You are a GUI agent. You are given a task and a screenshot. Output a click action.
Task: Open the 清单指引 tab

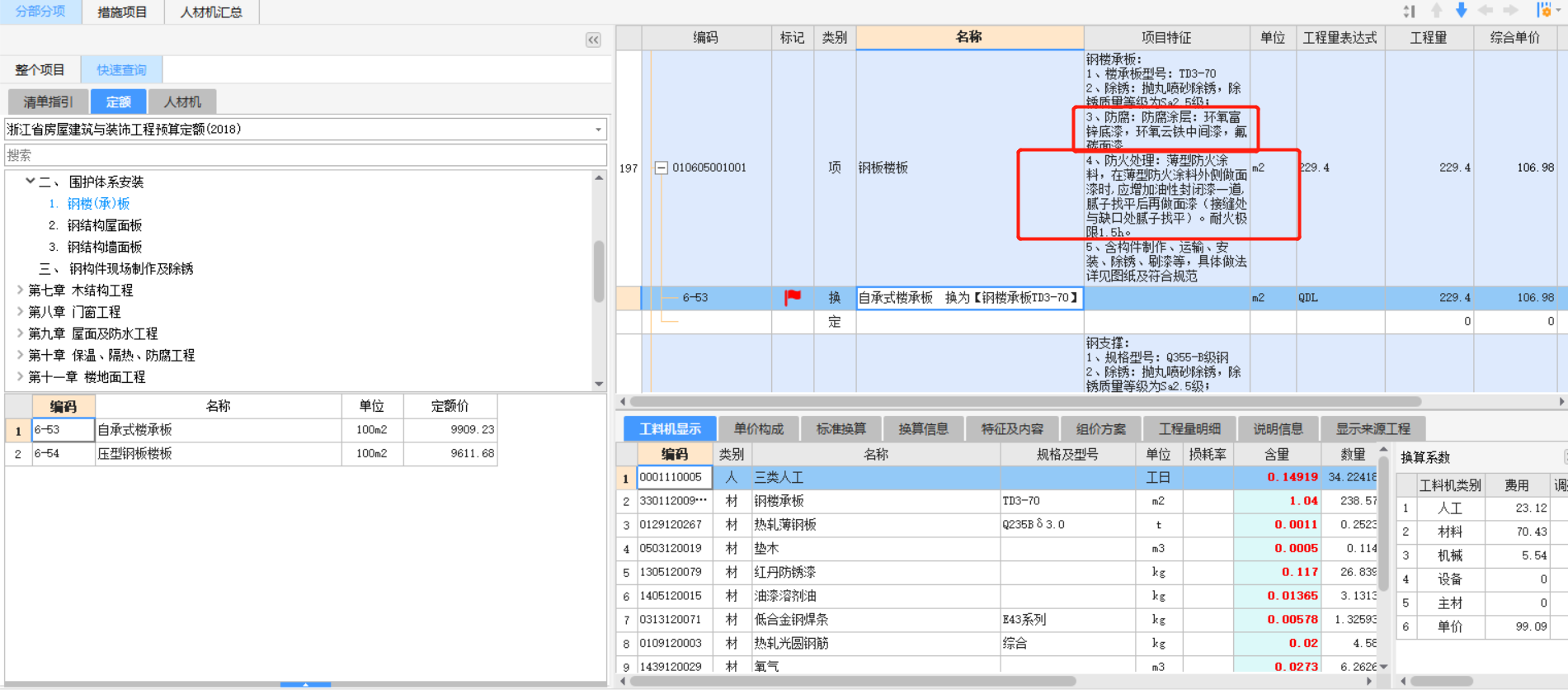(x=48, y=102)
